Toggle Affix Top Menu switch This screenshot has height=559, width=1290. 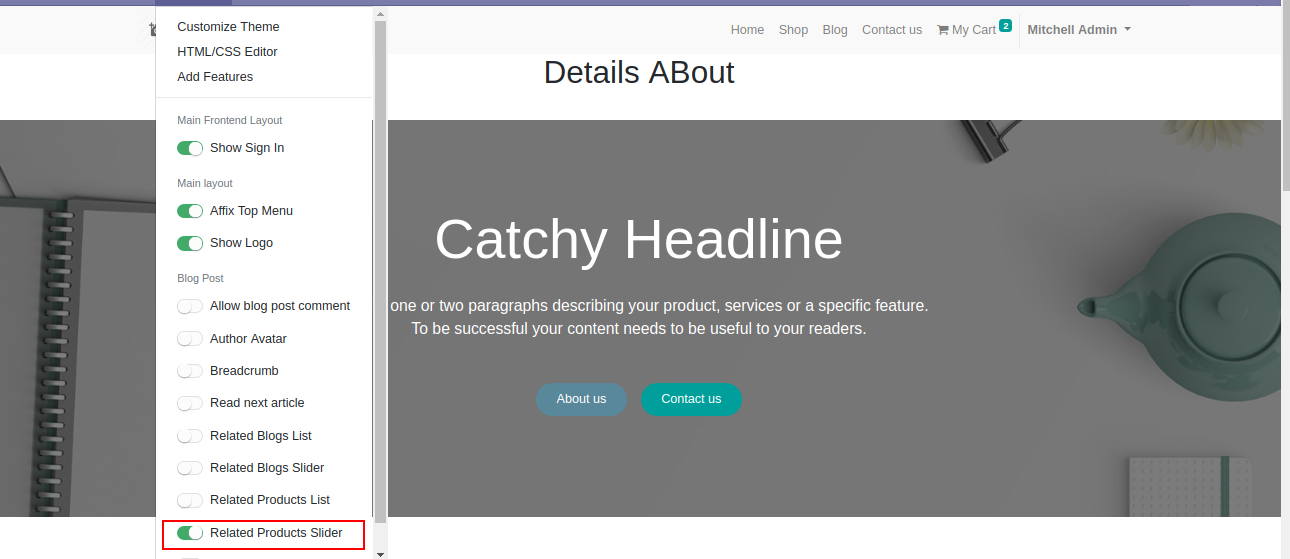(190, 211)
